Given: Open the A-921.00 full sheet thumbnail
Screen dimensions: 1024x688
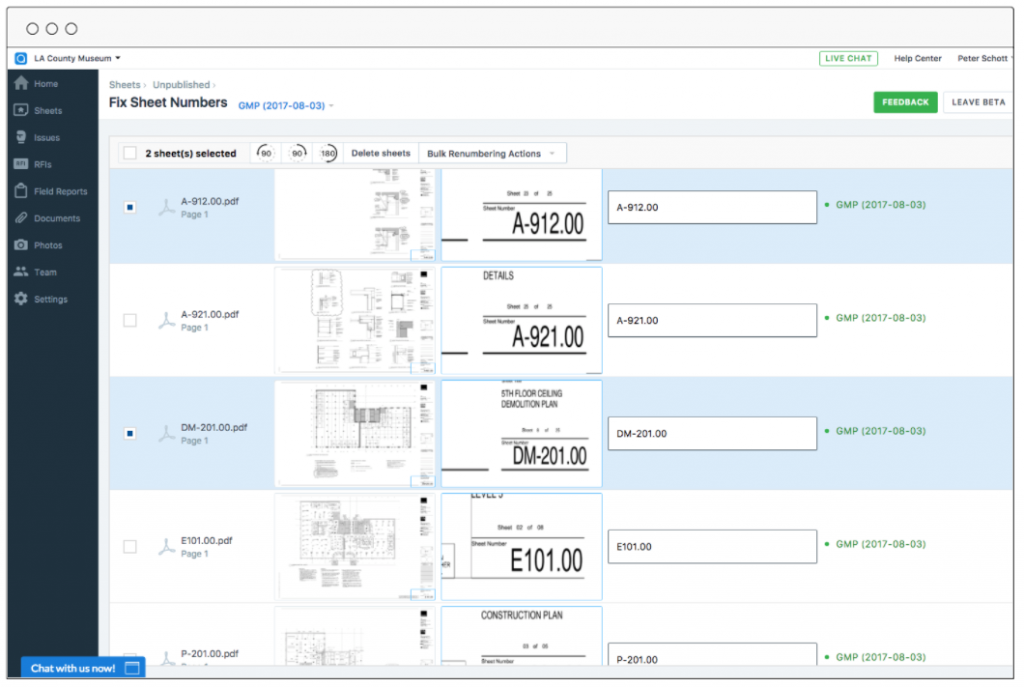Looking at the screenshot, I should click(355, 321).
